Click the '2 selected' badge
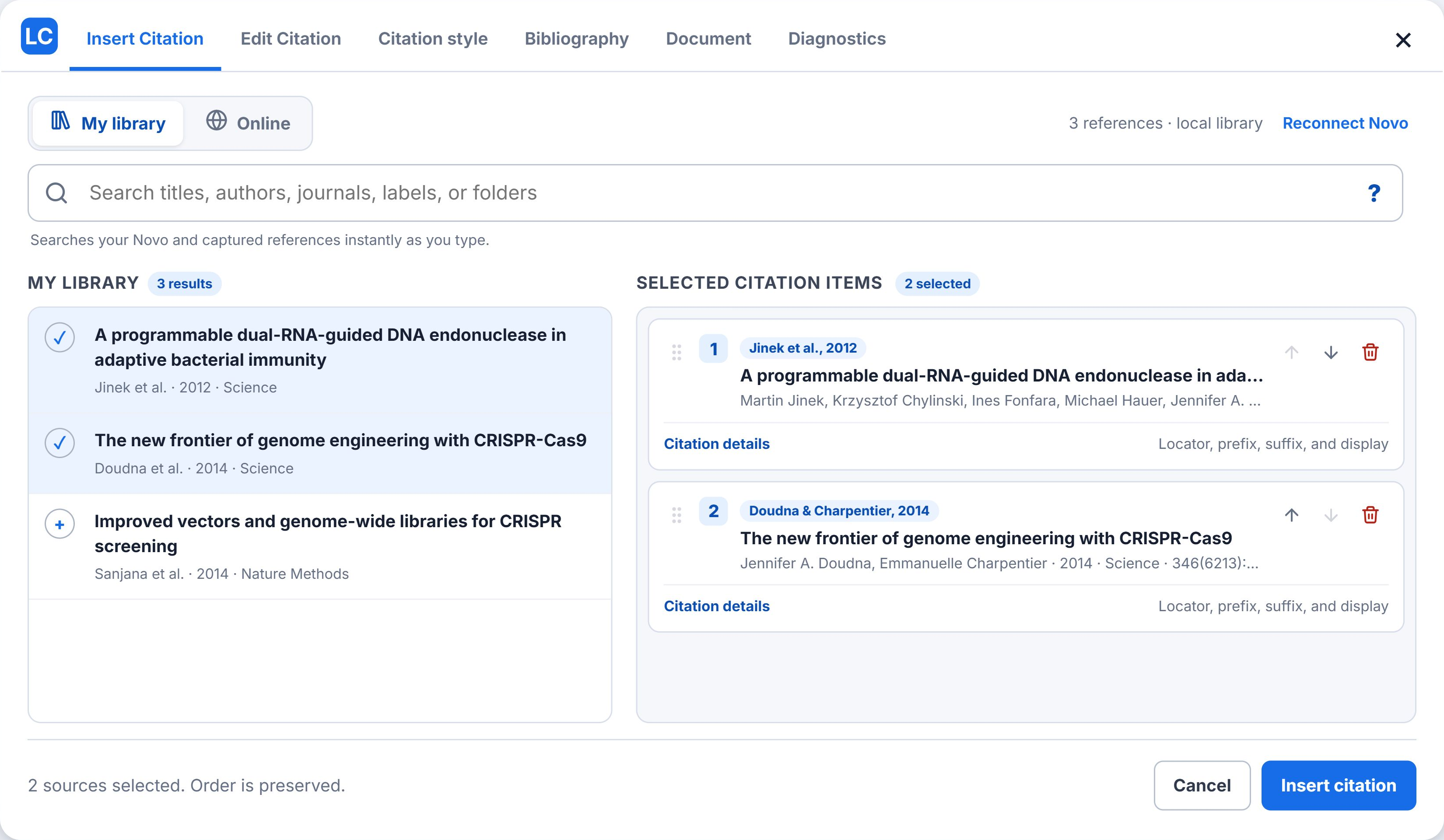This screenshot has width=1444, height=840. pyautogui.click(x=937, y=283)
